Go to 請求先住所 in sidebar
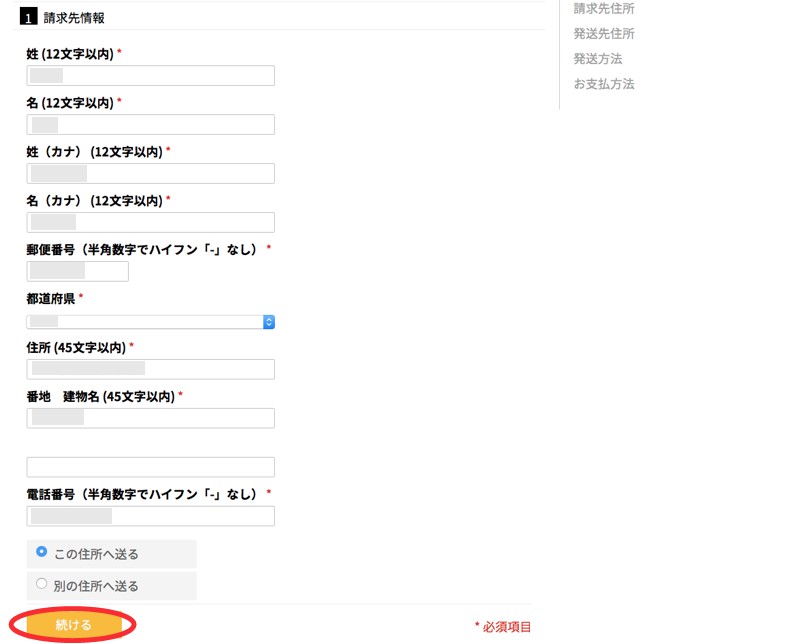This screenshot has height=644, width=800. [603, 9]
